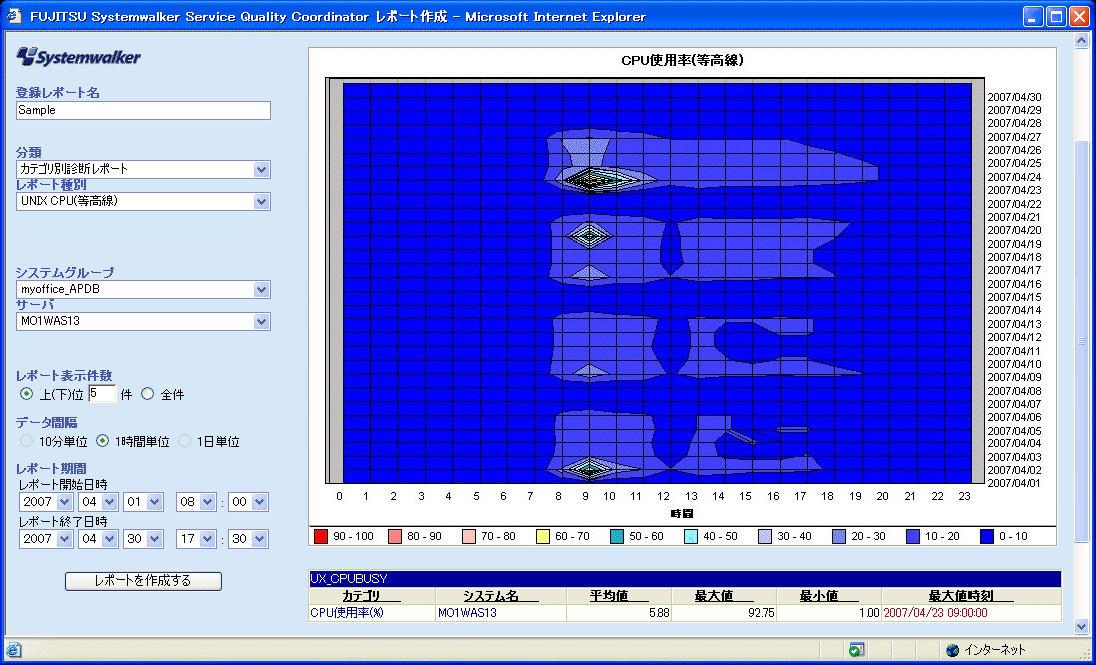1096x665 pixels.
Task: Click the MO1WAS13 table cell
Action: (x=500, y=613)
